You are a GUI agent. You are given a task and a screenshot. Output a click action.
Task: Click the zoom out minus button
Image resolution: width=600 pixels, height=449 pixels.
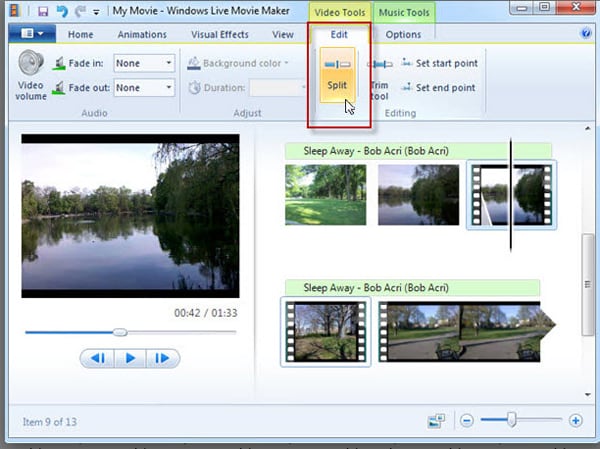[x=467, y=421]
